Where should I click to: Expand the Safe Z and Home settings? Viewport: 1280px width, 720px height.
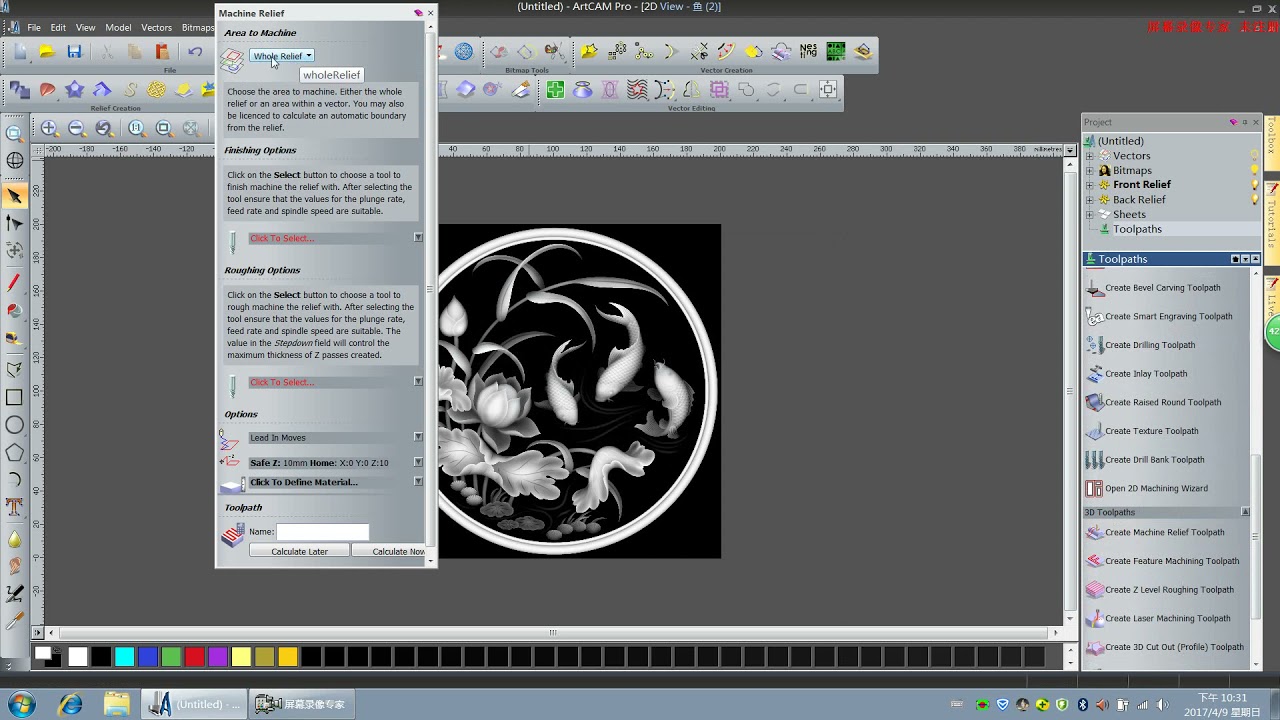coord(418,463)
